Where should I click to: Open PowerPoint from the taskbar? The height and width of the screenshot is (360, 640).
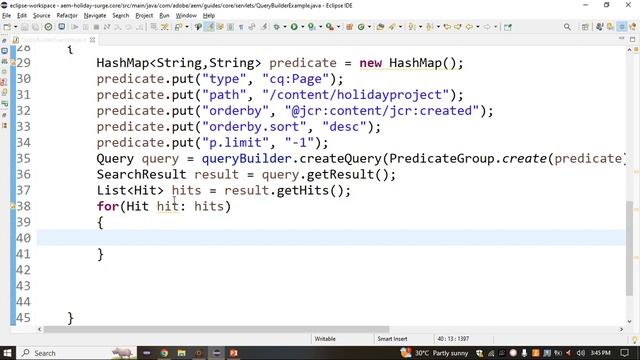click(x=233, y=353)
